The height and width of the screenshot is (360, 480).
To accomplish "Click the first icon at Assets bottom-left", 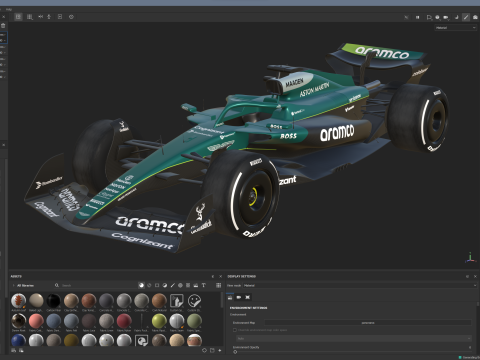I will pyautogui.click(x=13, y=350).
